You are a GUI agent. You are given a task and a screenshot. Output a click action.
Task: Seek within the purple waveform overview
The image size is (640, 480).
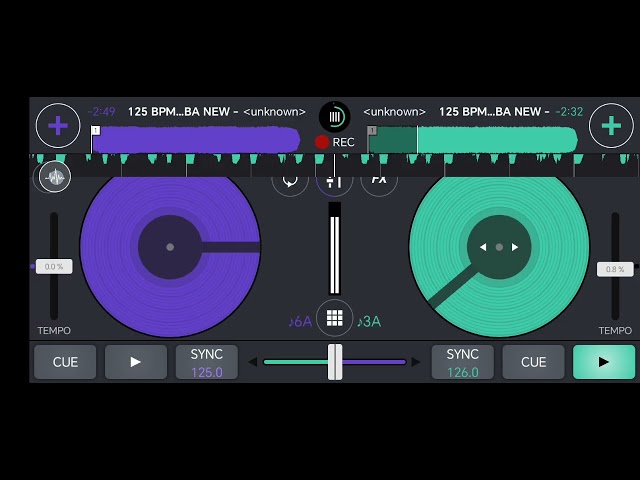[x=196, y=140]
